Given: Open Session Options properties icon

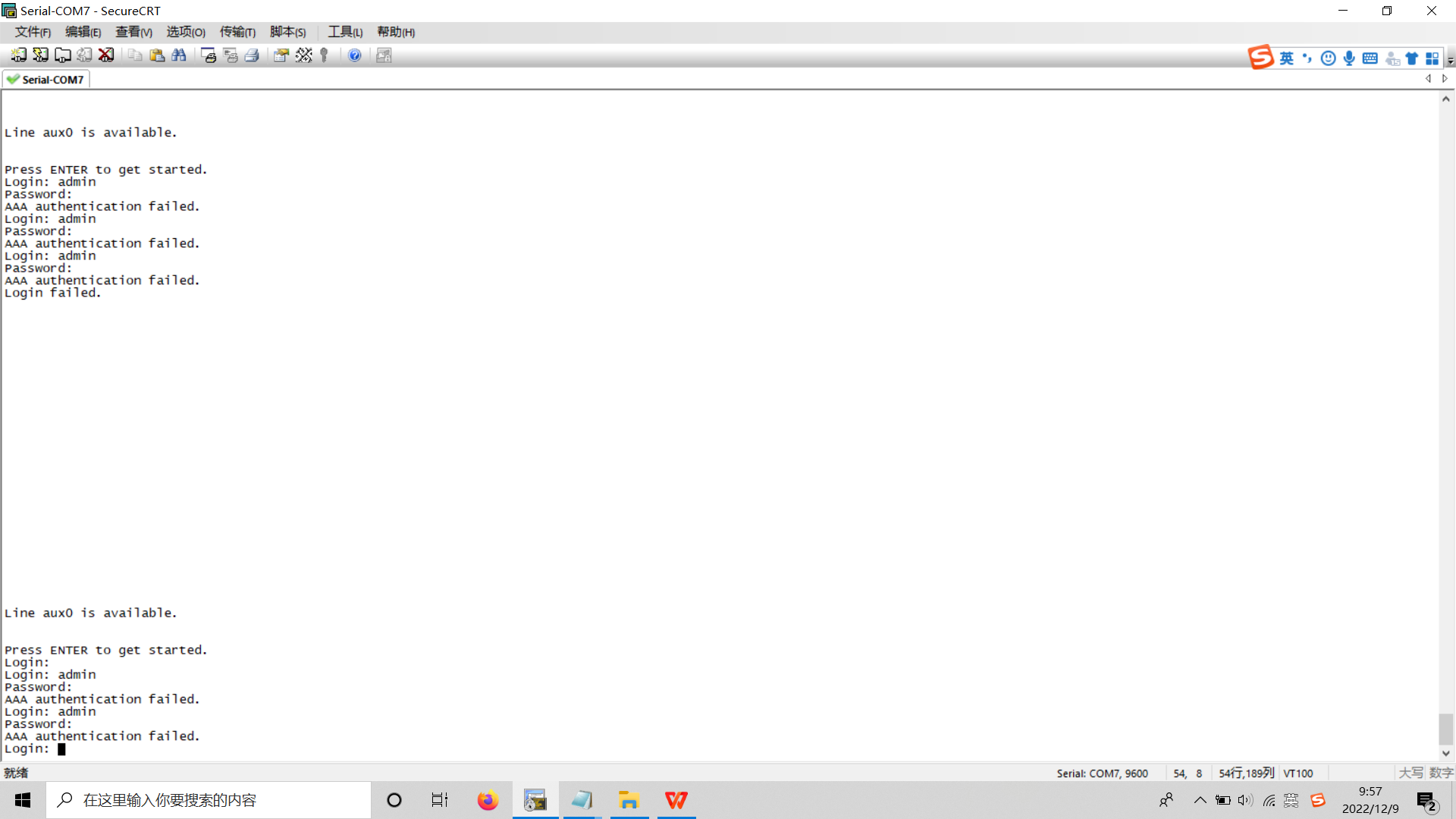Looking at the screenshot, I should (281, 55).
